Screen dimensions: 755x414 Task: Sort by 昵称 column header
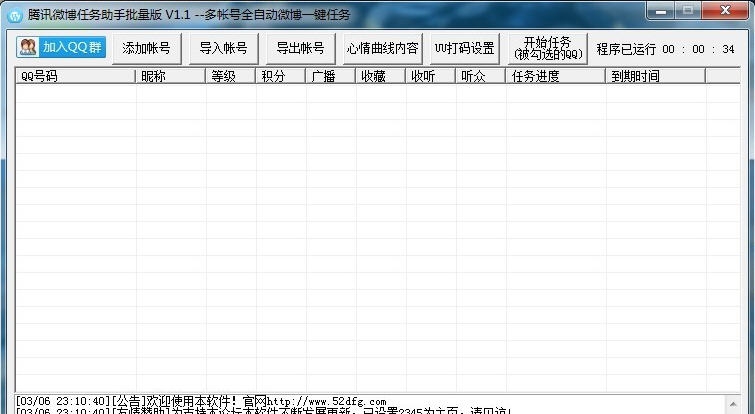[x=170, y=76]
